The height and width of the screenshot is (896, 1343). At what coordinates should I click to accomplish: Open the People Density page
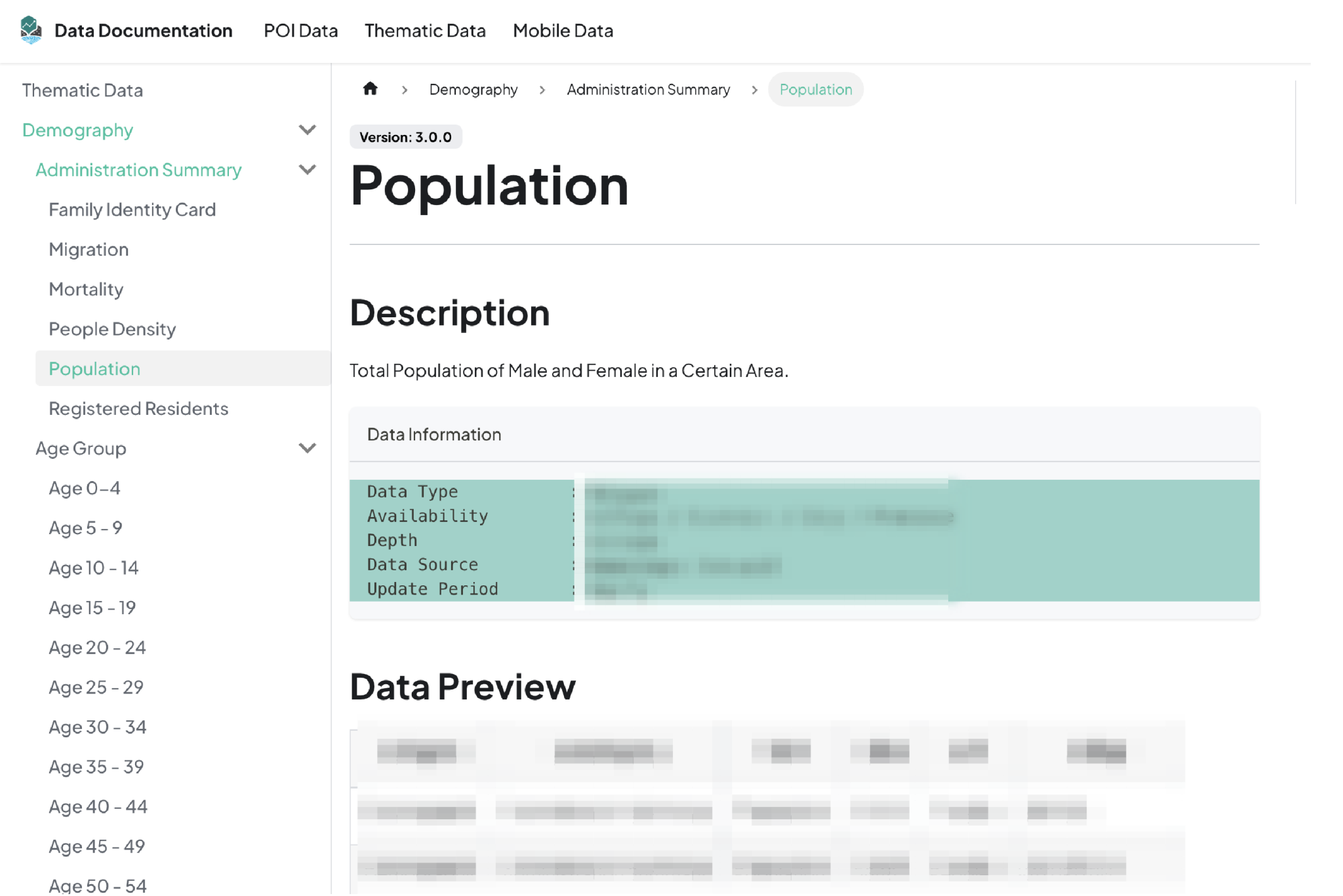click(x=112, y=329)
